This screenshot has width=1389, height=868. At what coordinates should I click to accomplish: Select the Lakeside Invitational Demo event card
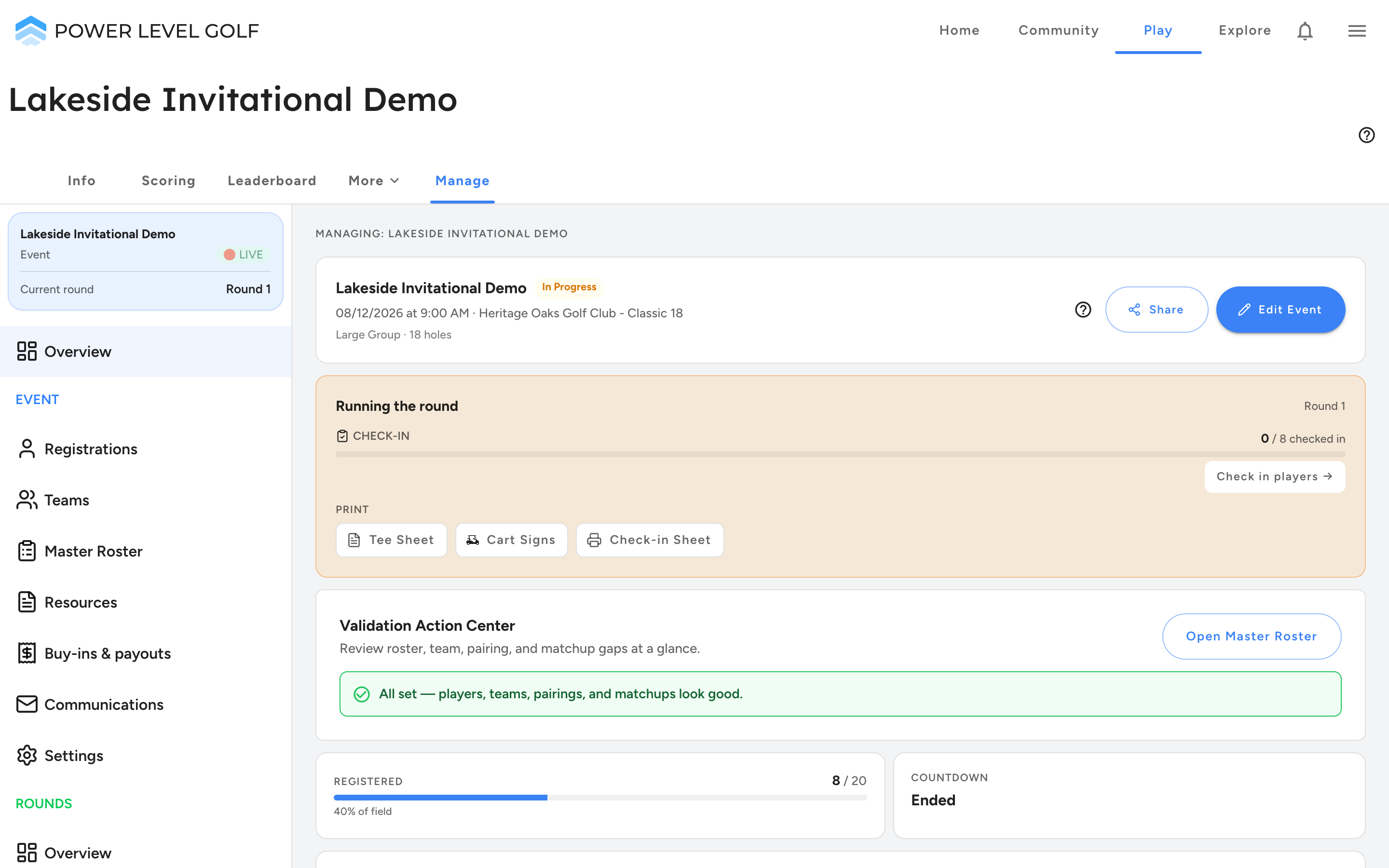(x=146, y=261)
